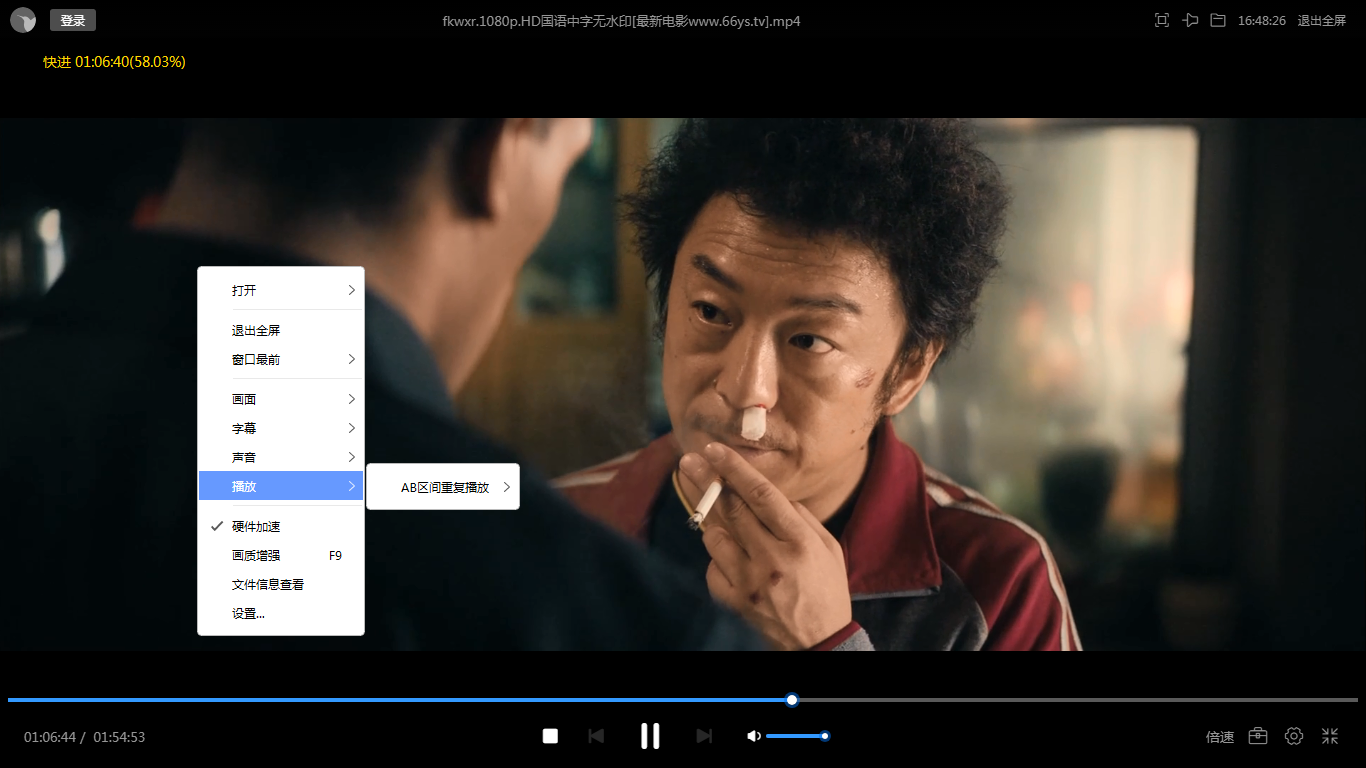
Task: Mute the speaker volume icon
Action: pos(754,736)
